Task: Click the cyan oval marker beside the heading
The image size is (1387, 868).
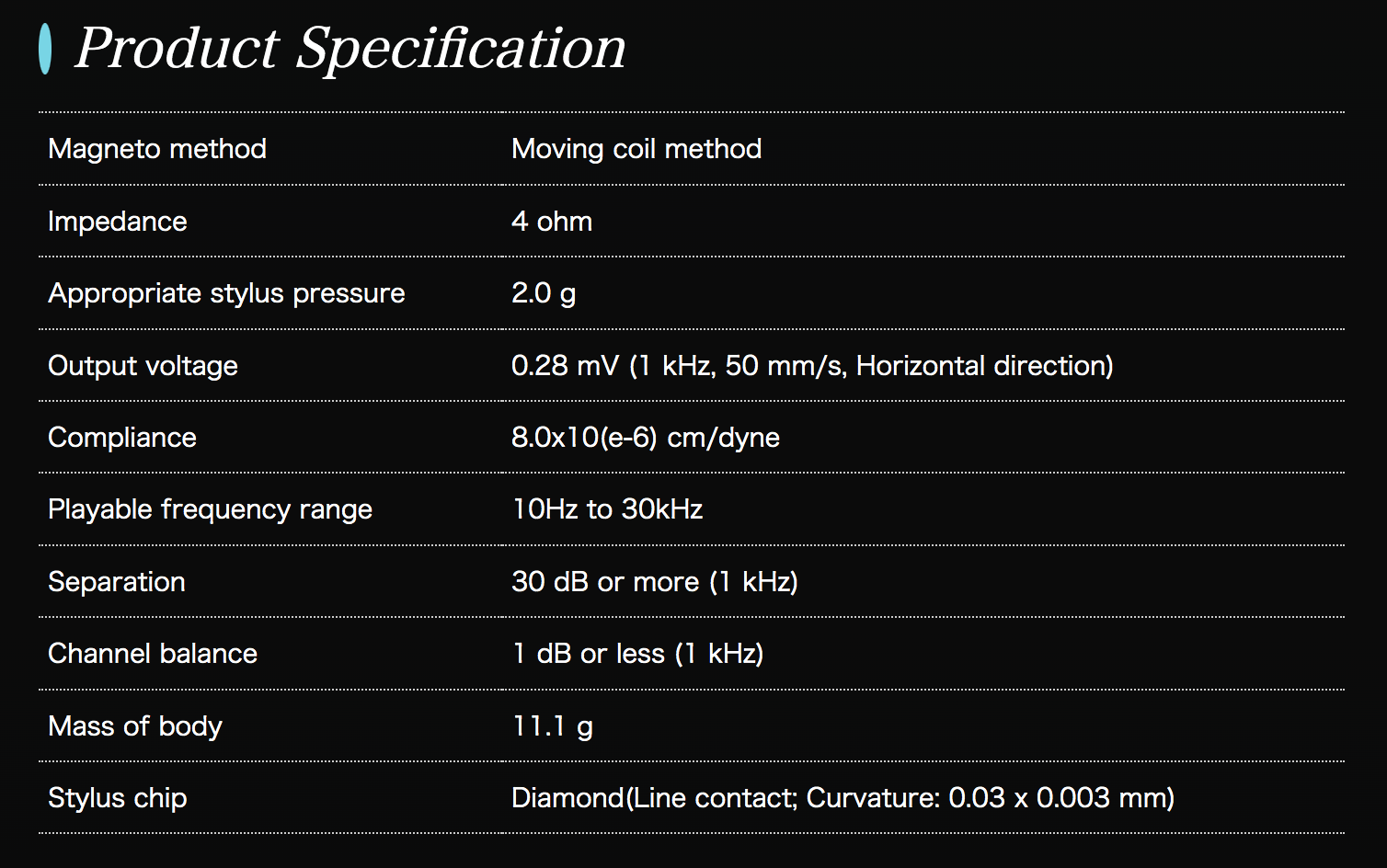Action: coord(45,49)
